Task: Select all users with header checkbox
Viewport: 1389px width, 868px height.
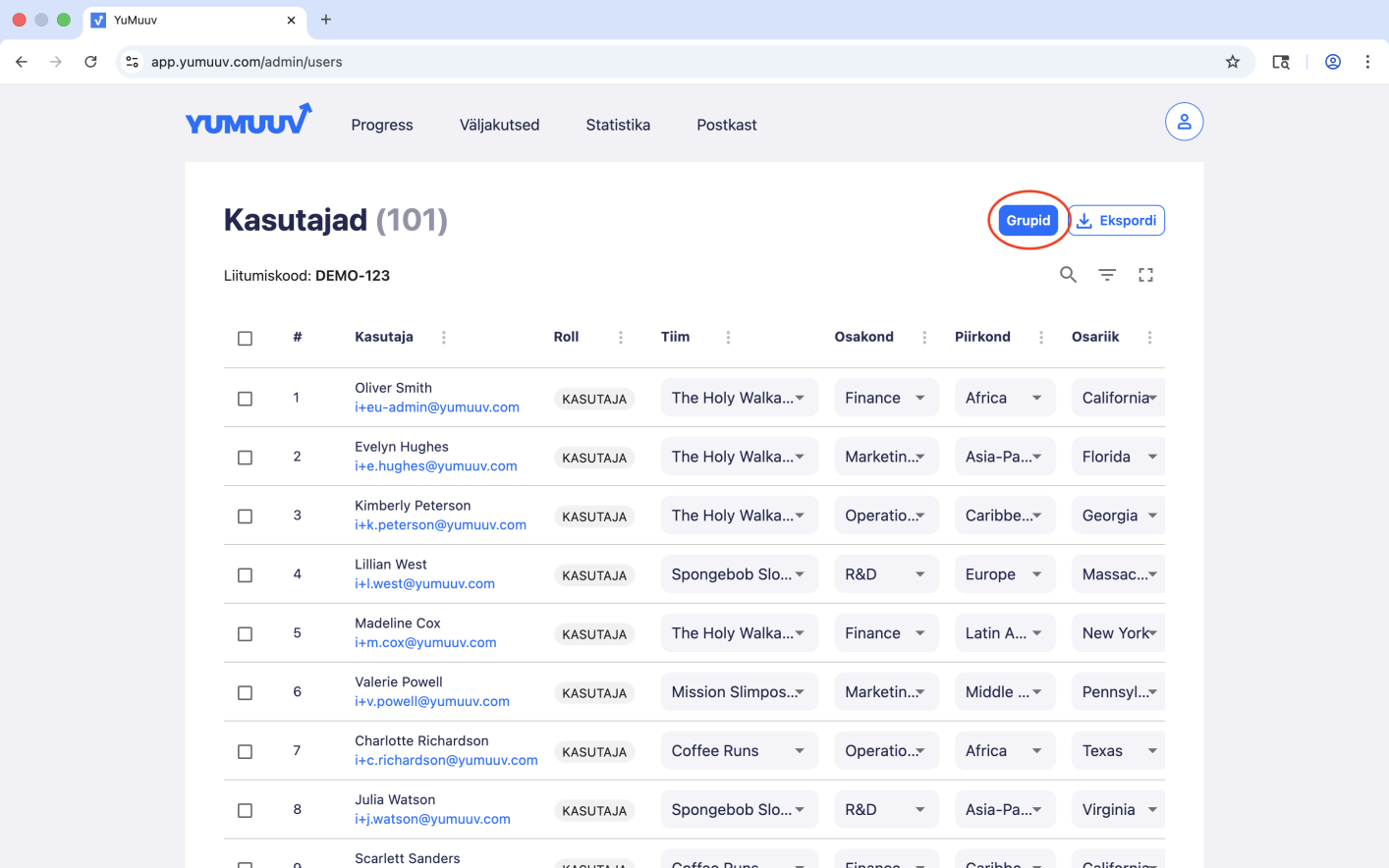Action: tap(246, 339)
